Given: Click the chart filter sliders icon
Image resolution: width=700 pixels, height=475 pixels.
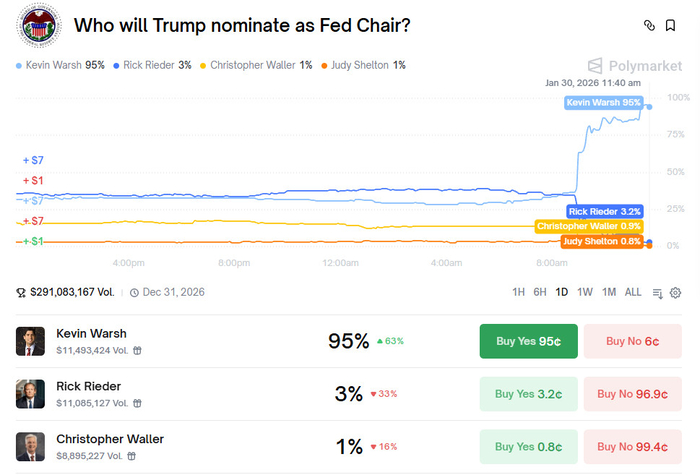Looking at the screenshot, I should click(657, 293).
